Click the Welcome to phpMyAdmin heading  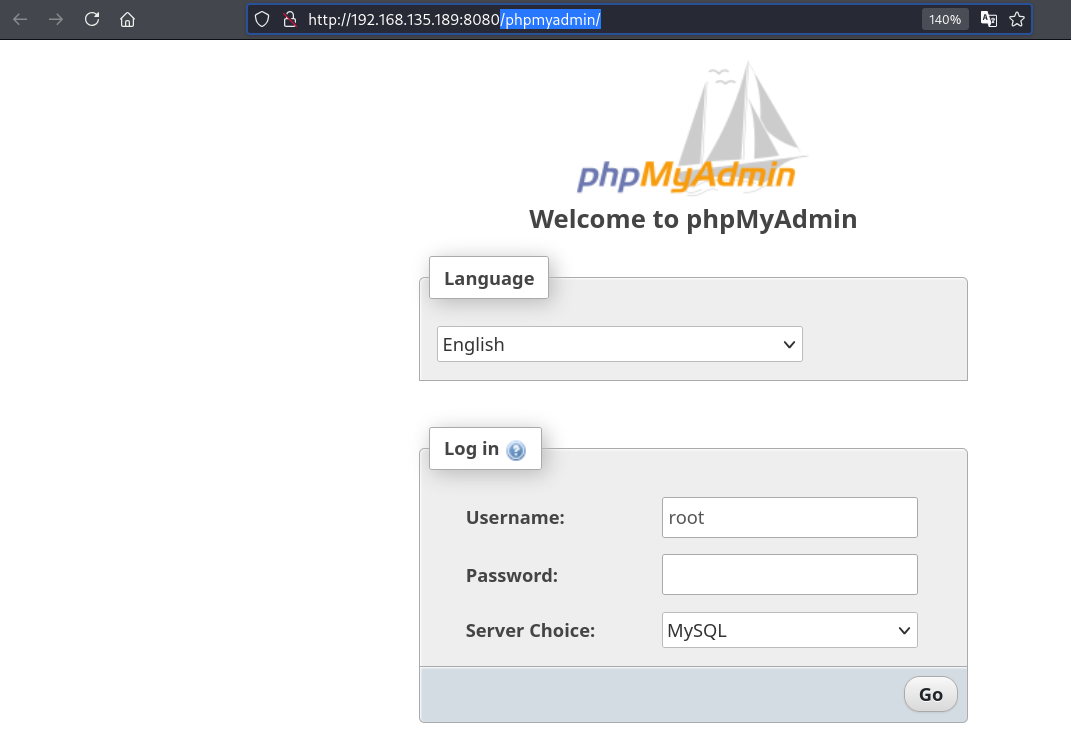(x=693, y=219)
